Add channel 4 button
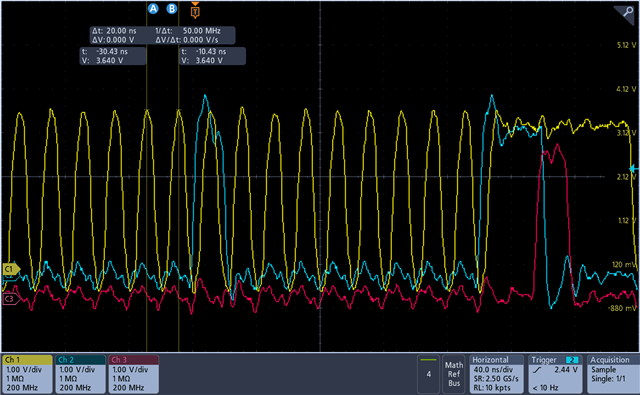The width and height of the screenshot is (640, 395). pyautogui.click(x=428, y=374)
